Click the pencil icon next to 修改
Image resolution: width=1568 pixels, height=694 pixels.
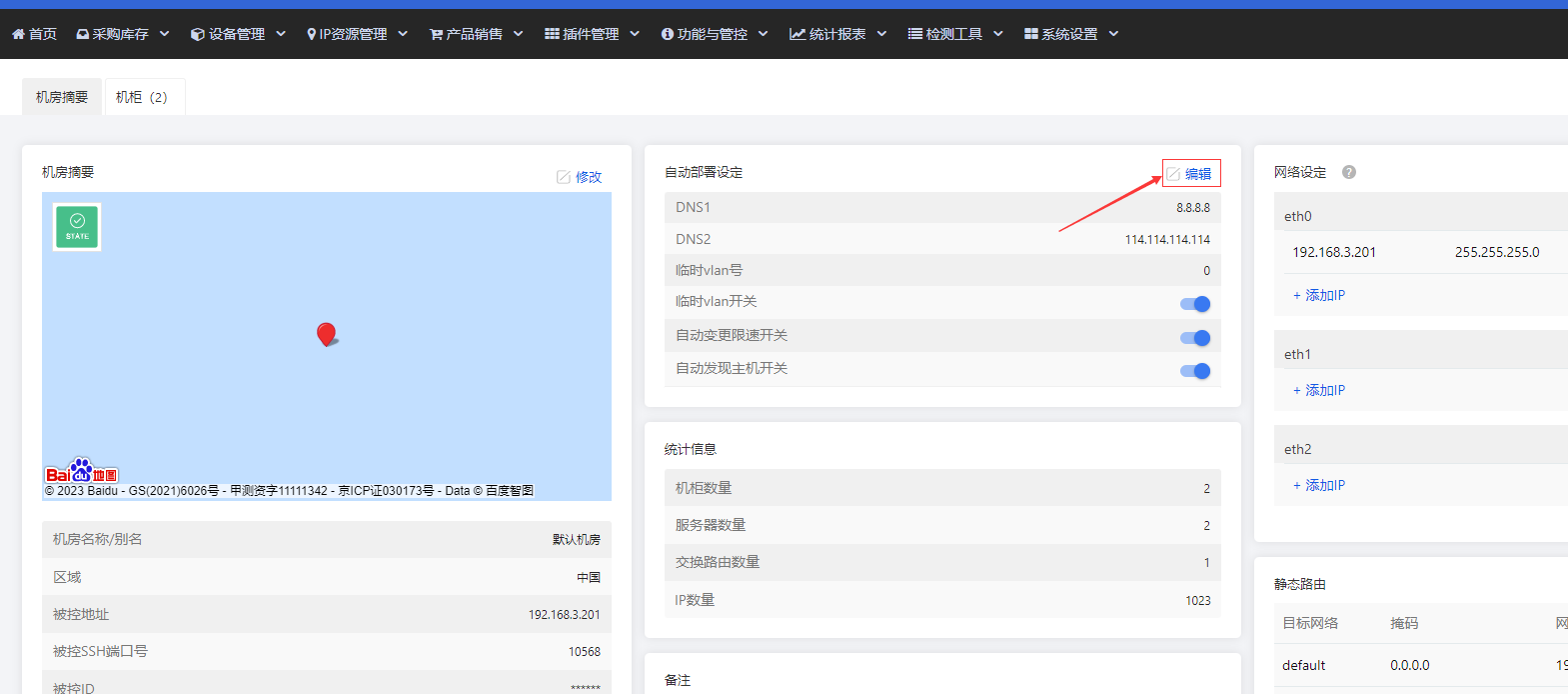click(564, 177)
